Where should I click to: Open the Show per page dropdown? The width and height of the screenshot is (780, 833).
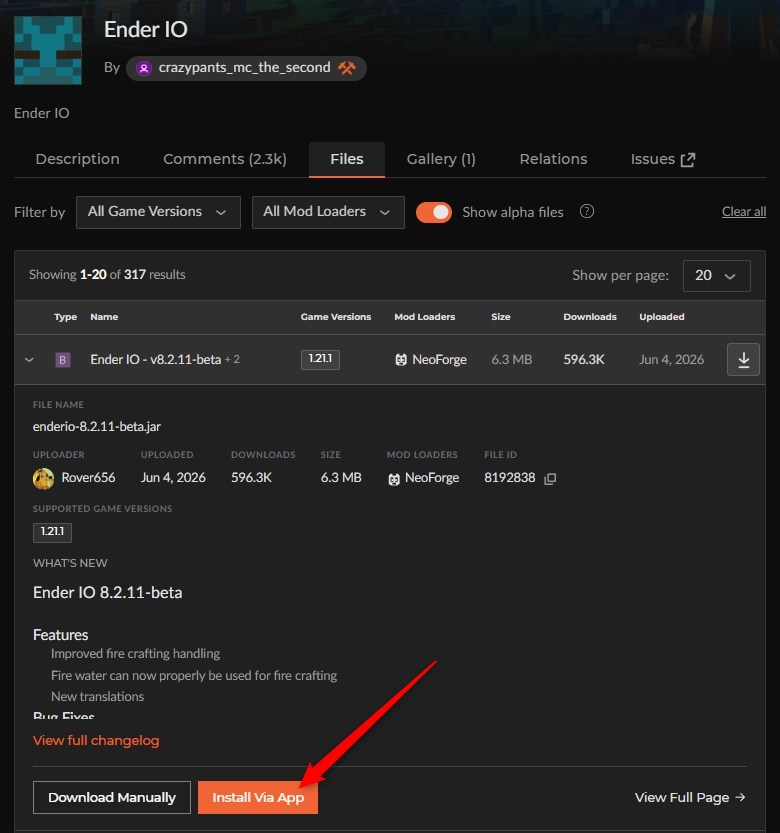click(x=716, y=275)
